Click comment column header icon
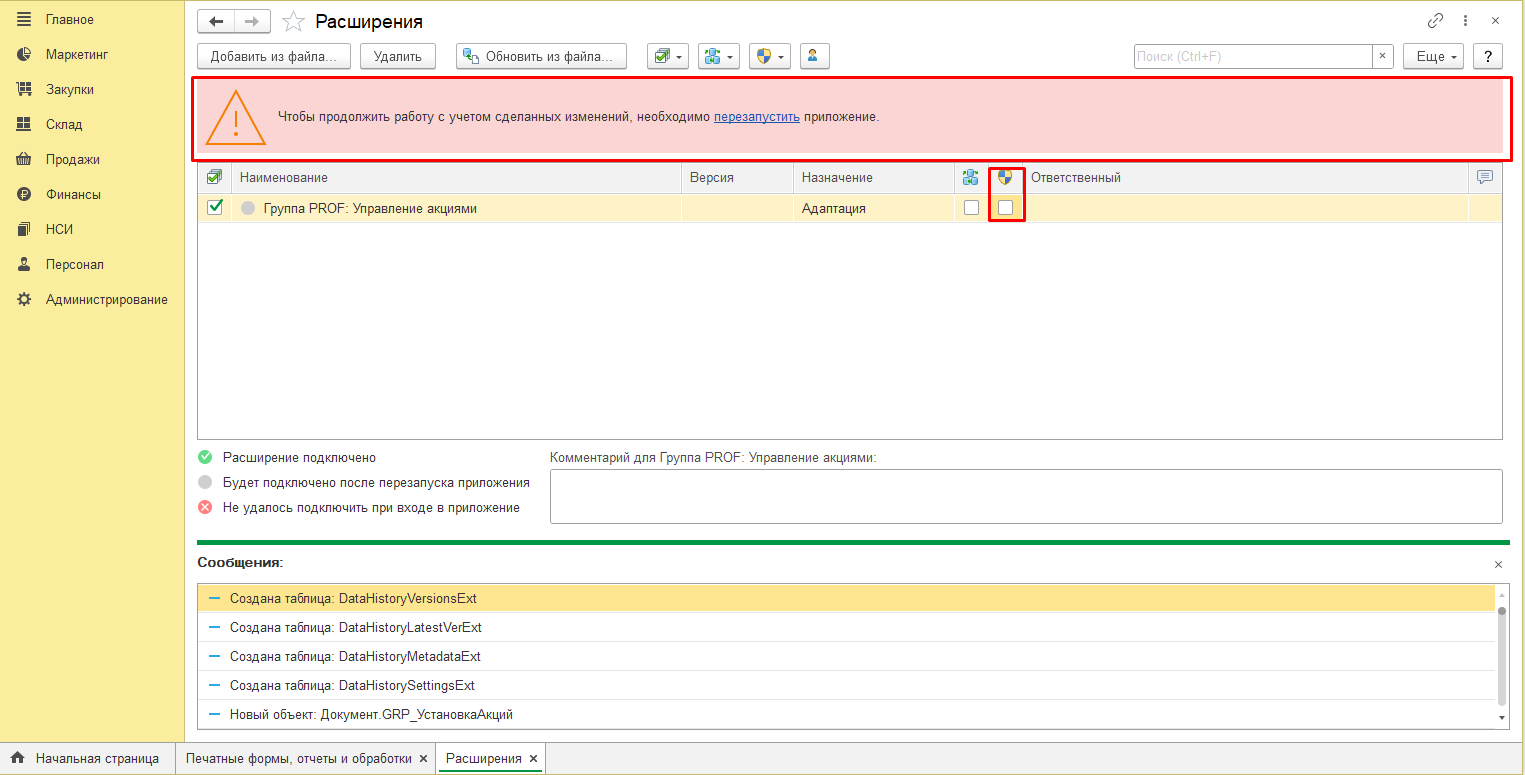 (x=1485, y=177)
